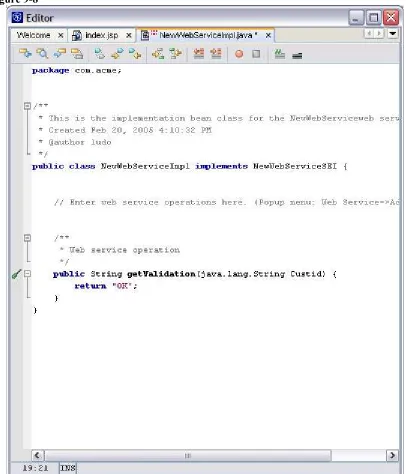Toggle Highlight Search toolbar icon
The image size is (406, 474).
77,53
